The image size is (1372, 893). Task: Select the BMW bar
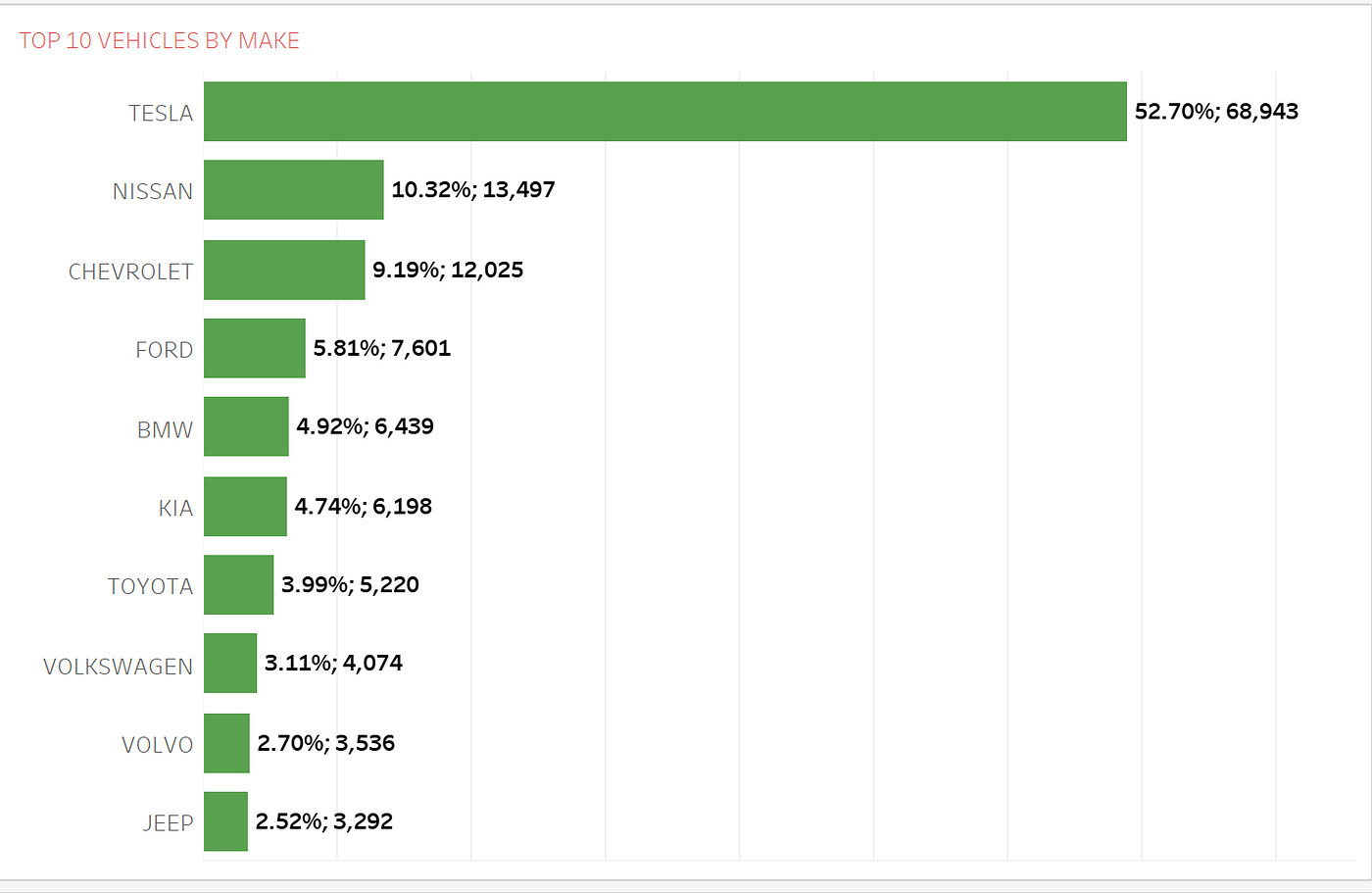[x=246, y=426]
